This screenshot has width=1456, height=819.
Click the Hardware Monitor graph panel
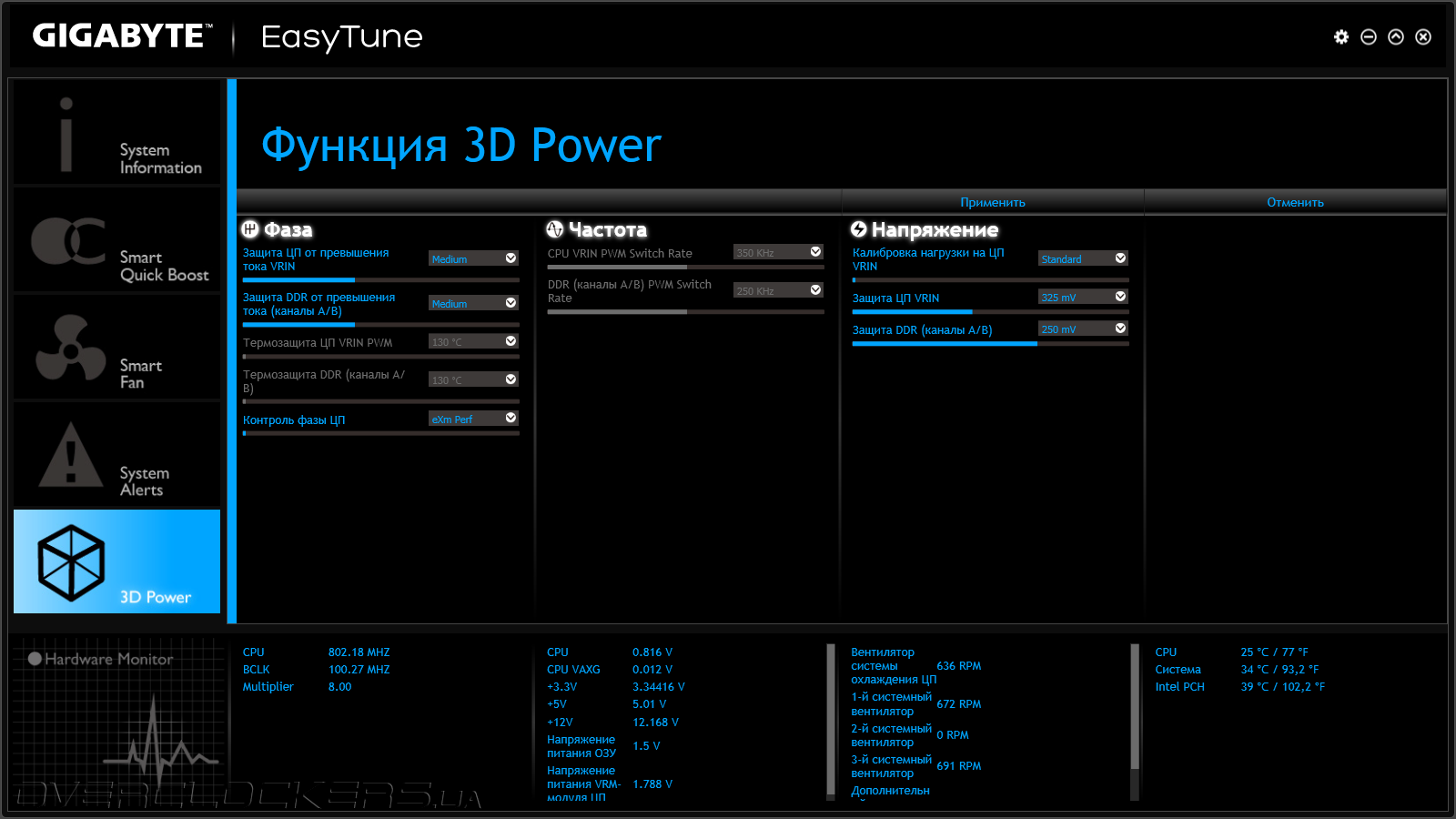coord(118,723)
